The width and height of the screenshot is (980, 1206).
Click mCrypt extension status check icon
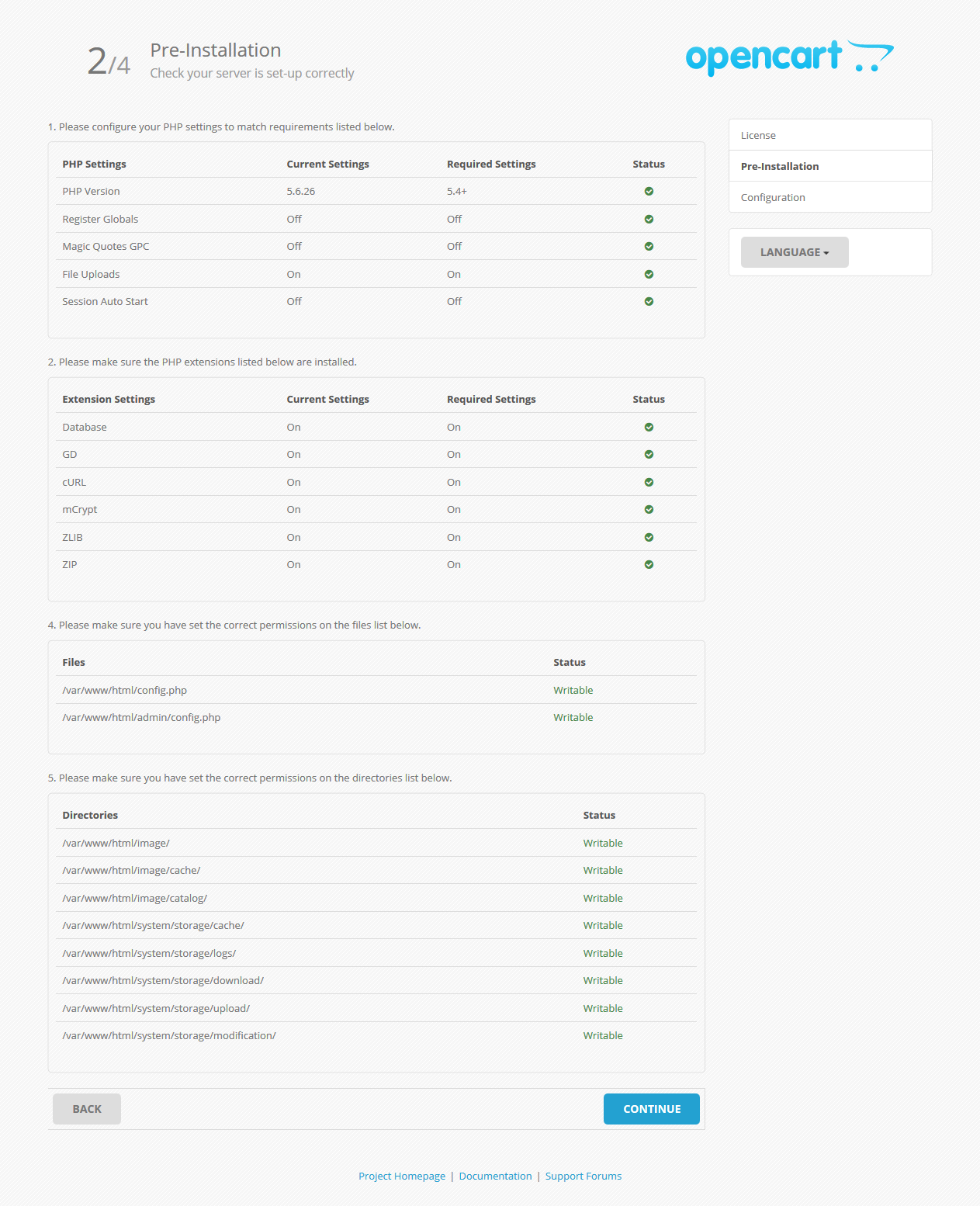pos(649,510)
